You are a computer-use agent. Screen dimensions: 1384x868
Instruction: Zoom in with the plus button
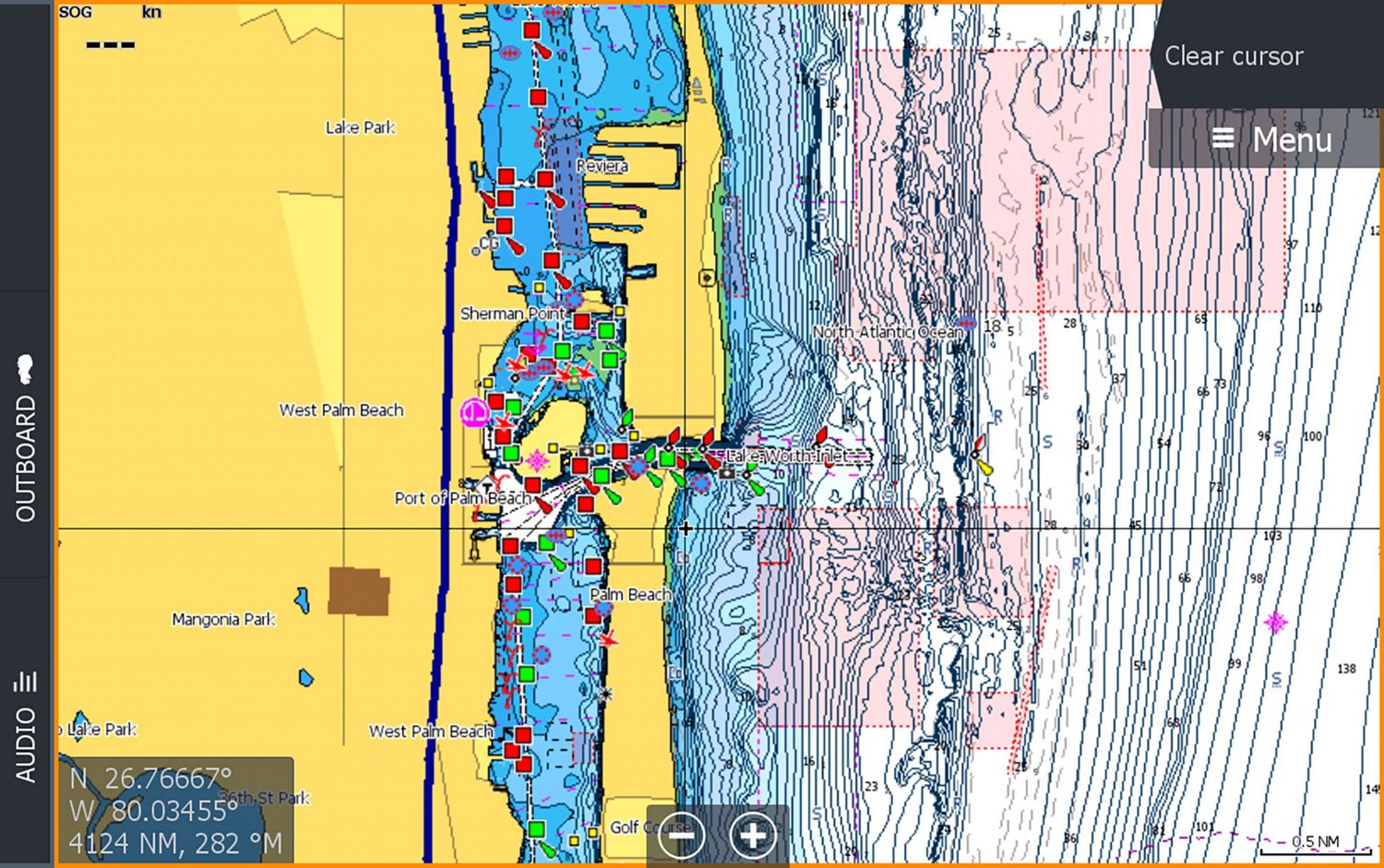coord(753,836)
